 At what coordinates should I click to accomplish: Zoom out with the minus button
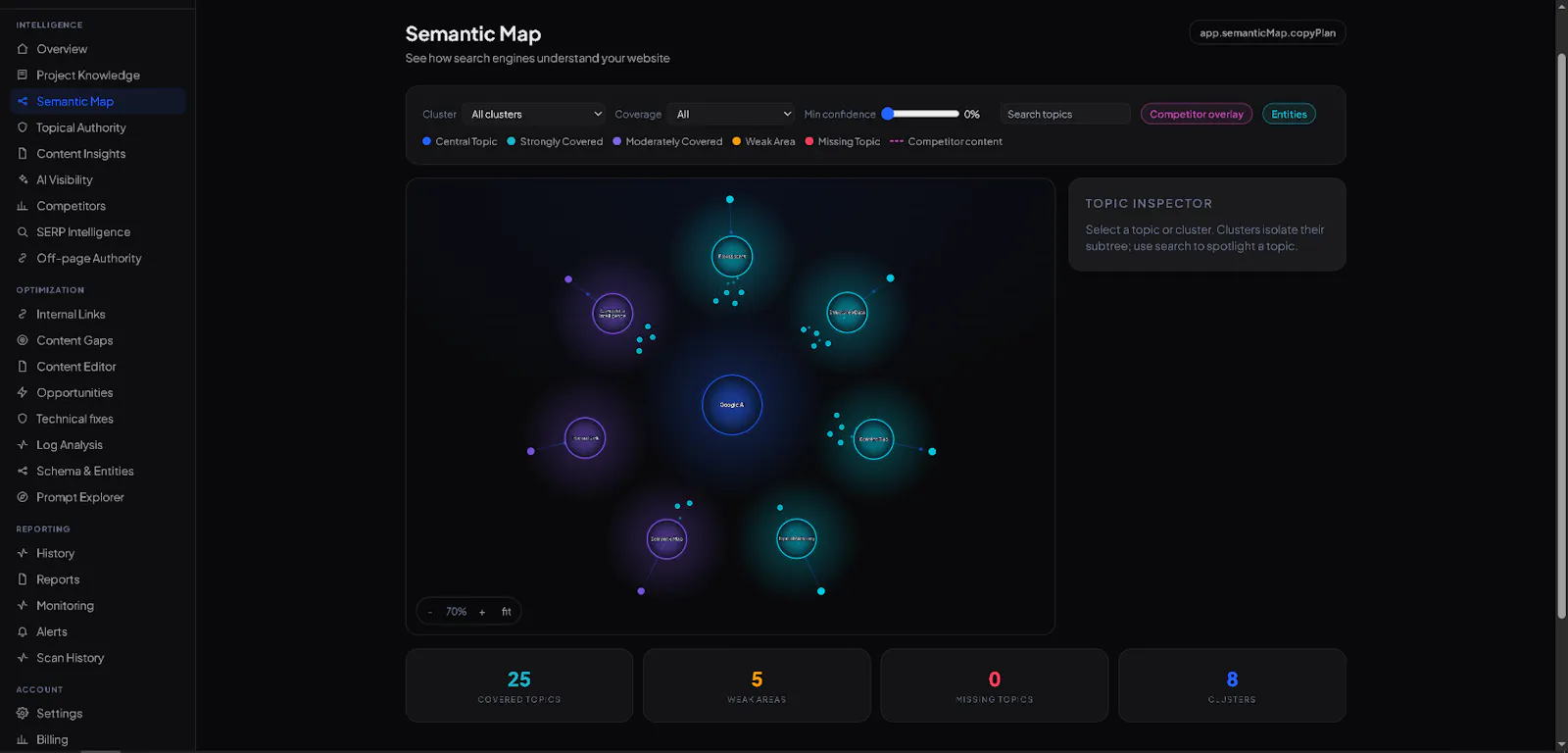(x=429, y=612)
